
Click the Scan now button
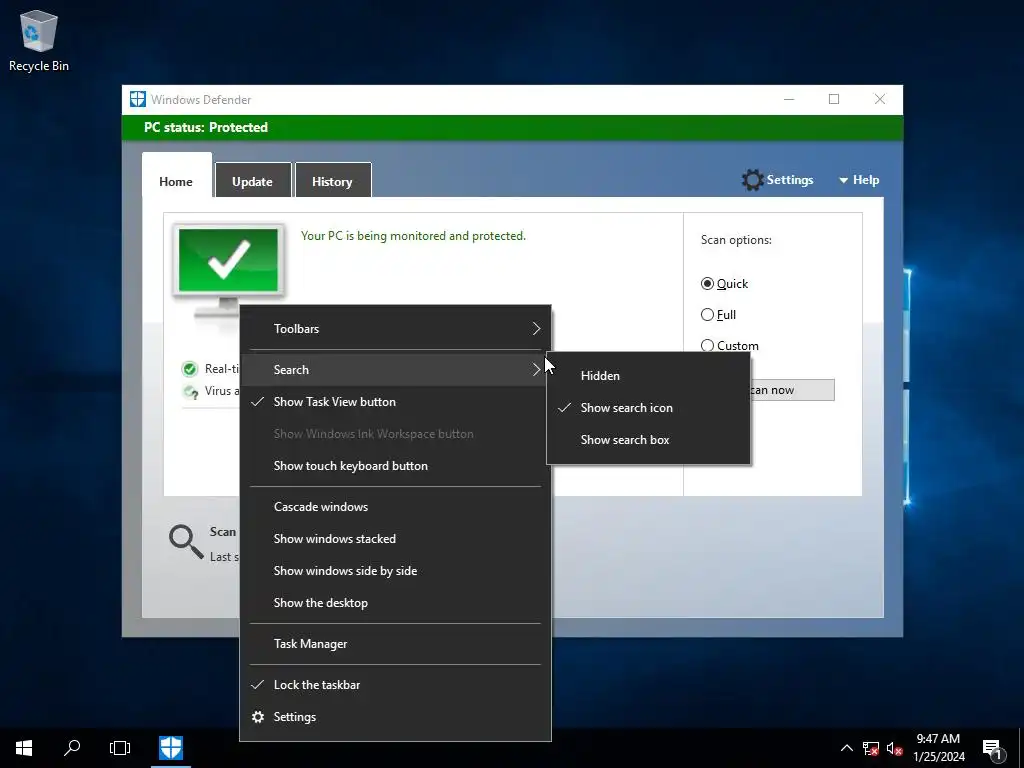792,390
